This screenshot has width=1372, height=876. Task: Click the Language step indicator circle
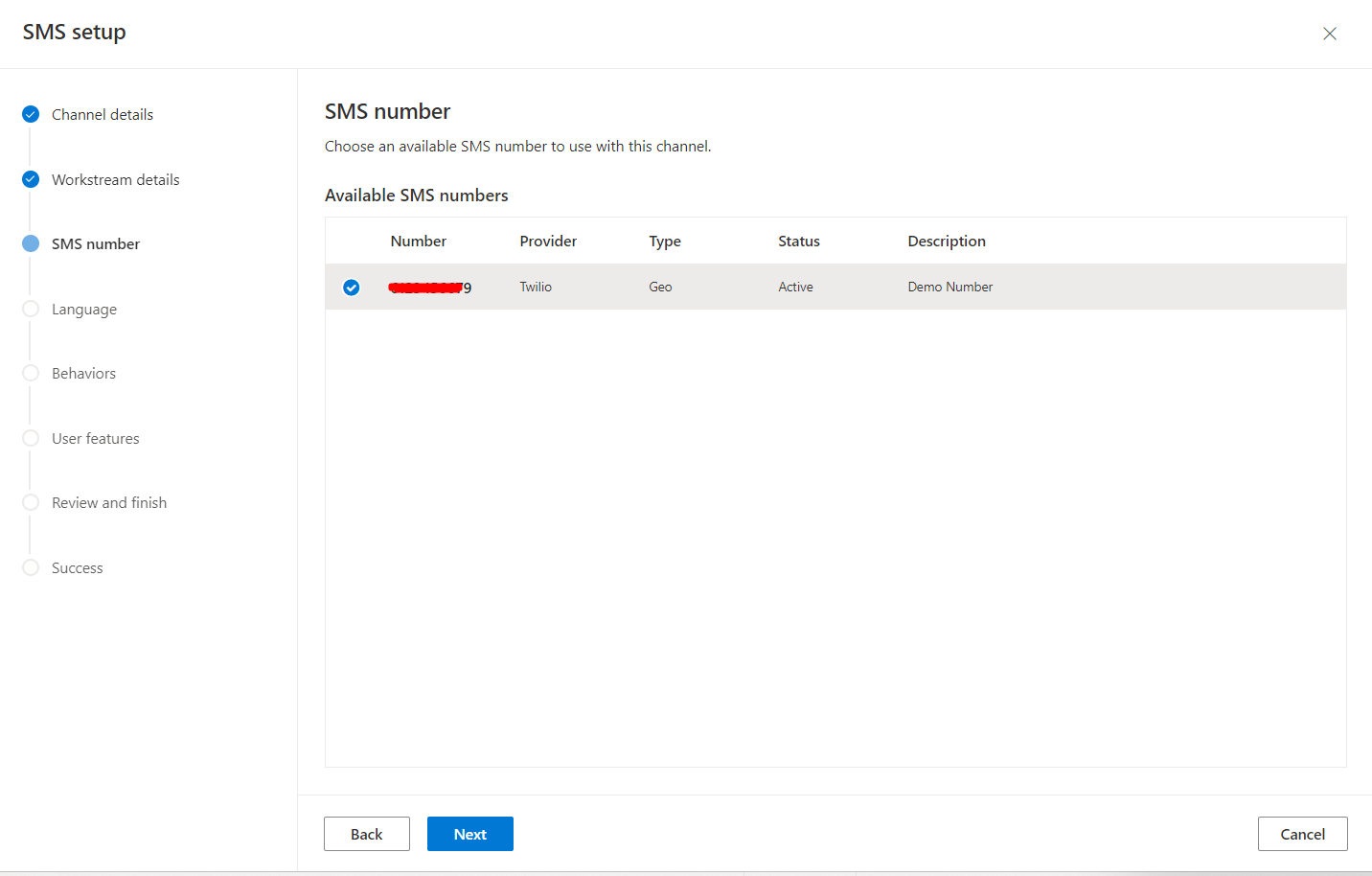[x=30, y=309]
